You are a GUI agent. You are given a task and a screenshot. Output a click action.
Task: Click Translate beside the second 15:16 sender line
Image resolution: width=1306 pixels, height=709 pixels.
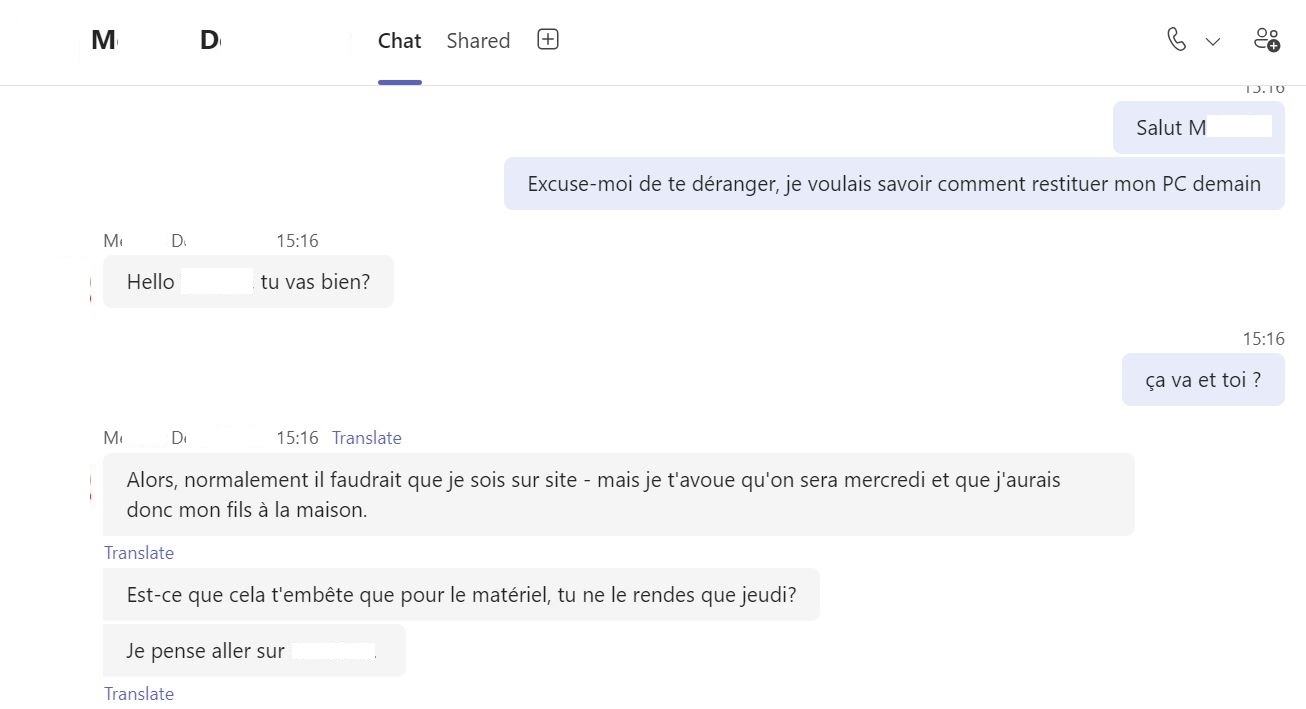pyautogui.click(x=366, y=438)
